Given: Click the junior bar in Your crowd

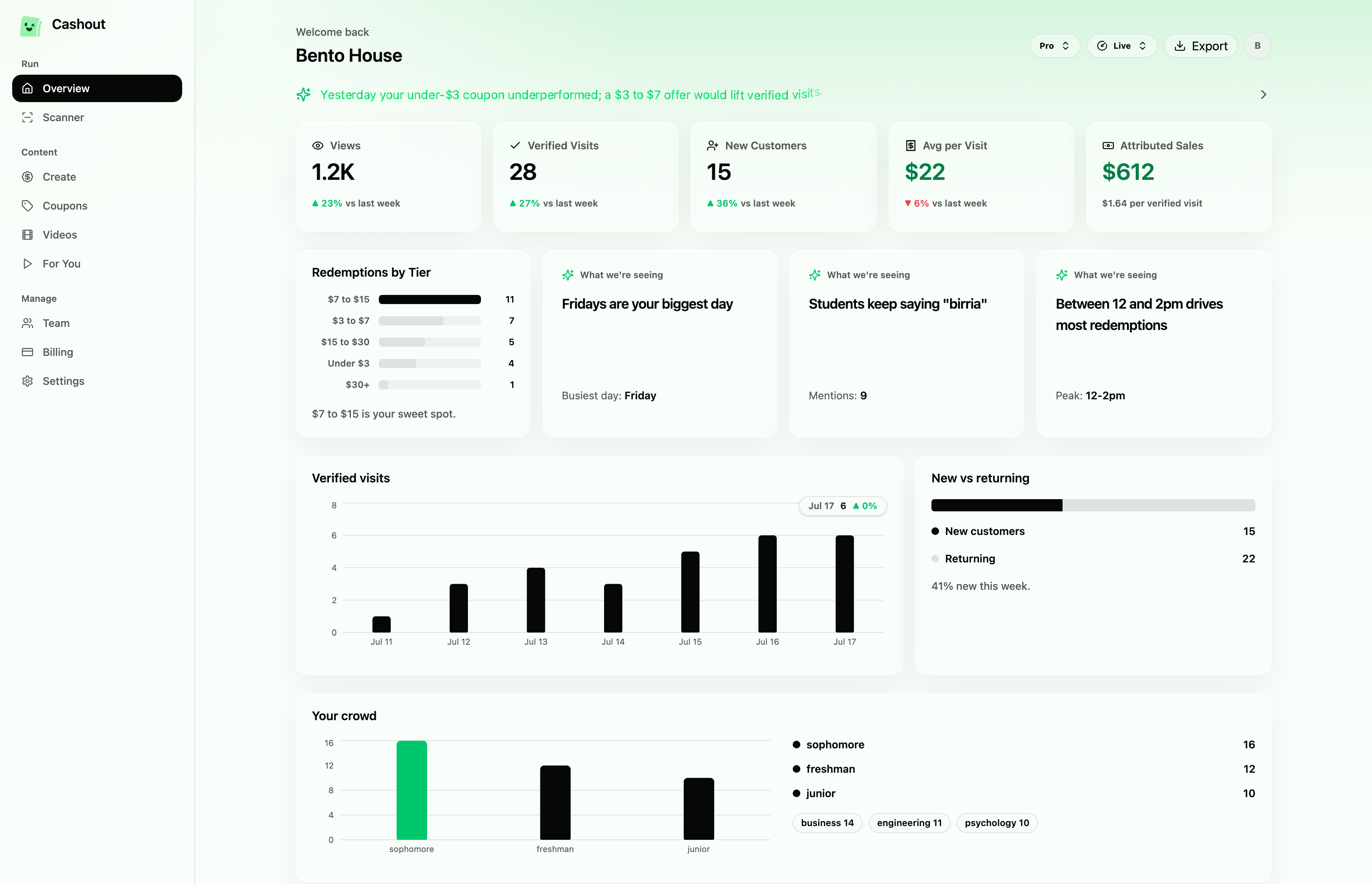Looking at the screenshot, I should (699, 809).
